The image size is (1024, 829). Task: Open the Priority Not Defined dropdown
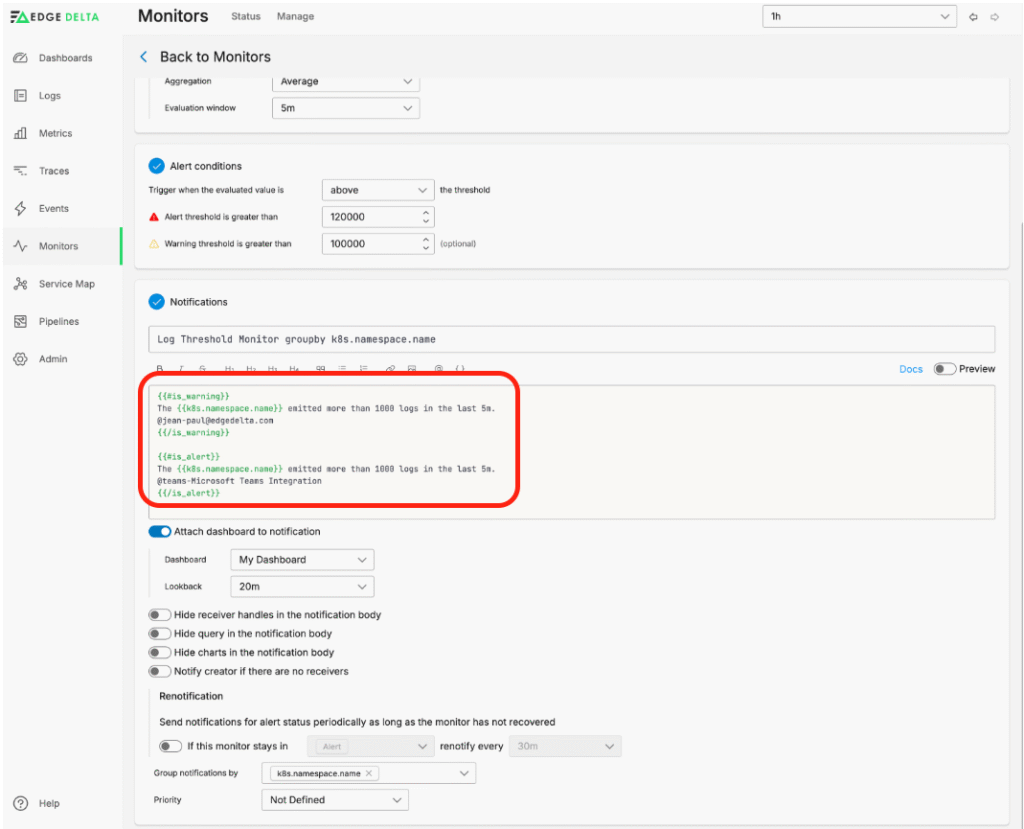pos(334,800)
